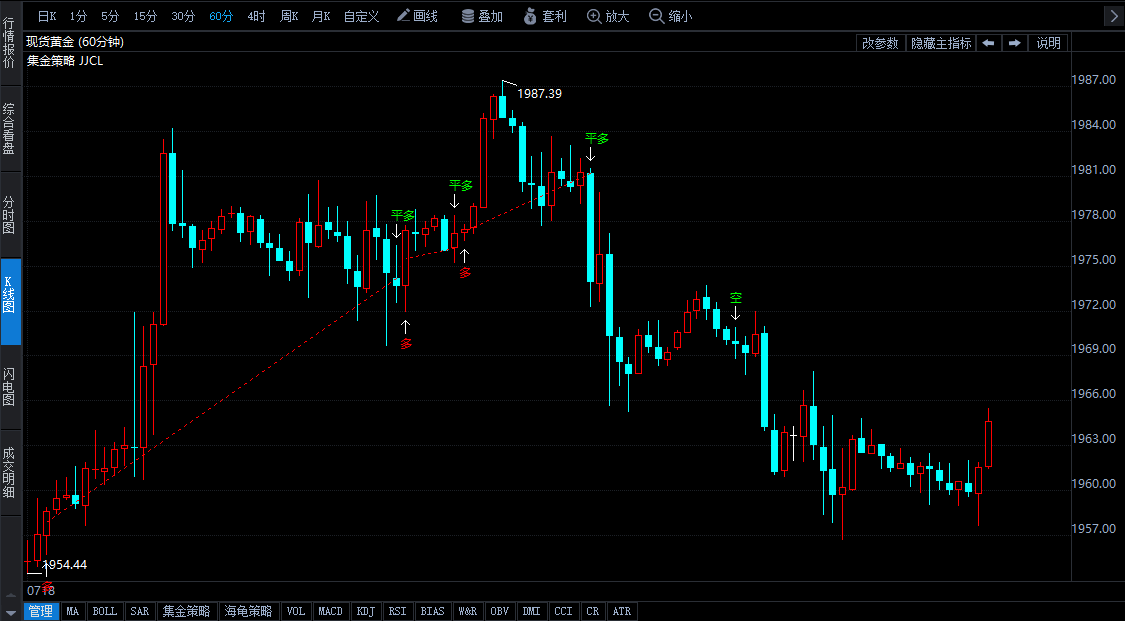
Task: Show the KDJ indicator
Action: (x=366, y=611)
